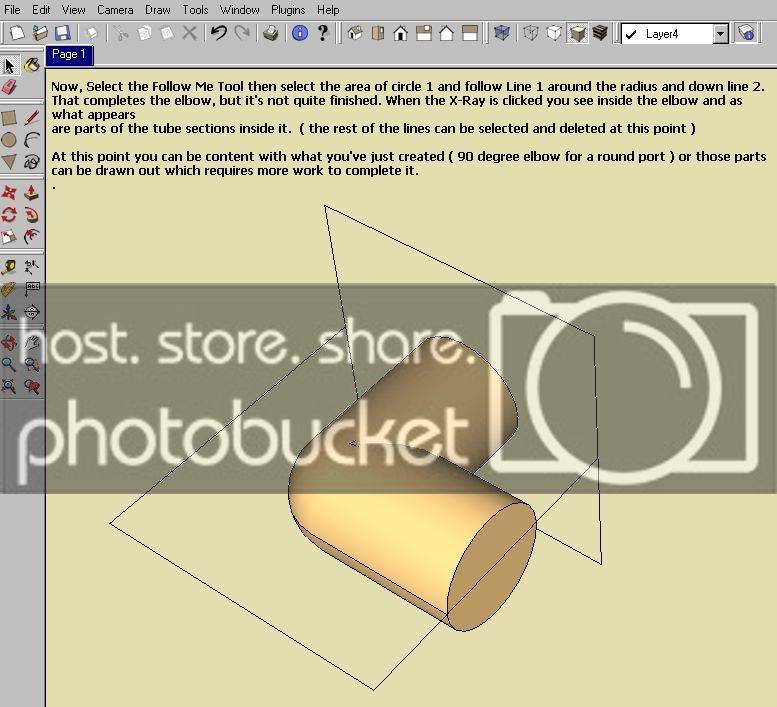Toggle X-Ray transparency mode
777x707 pixels.
501,33
